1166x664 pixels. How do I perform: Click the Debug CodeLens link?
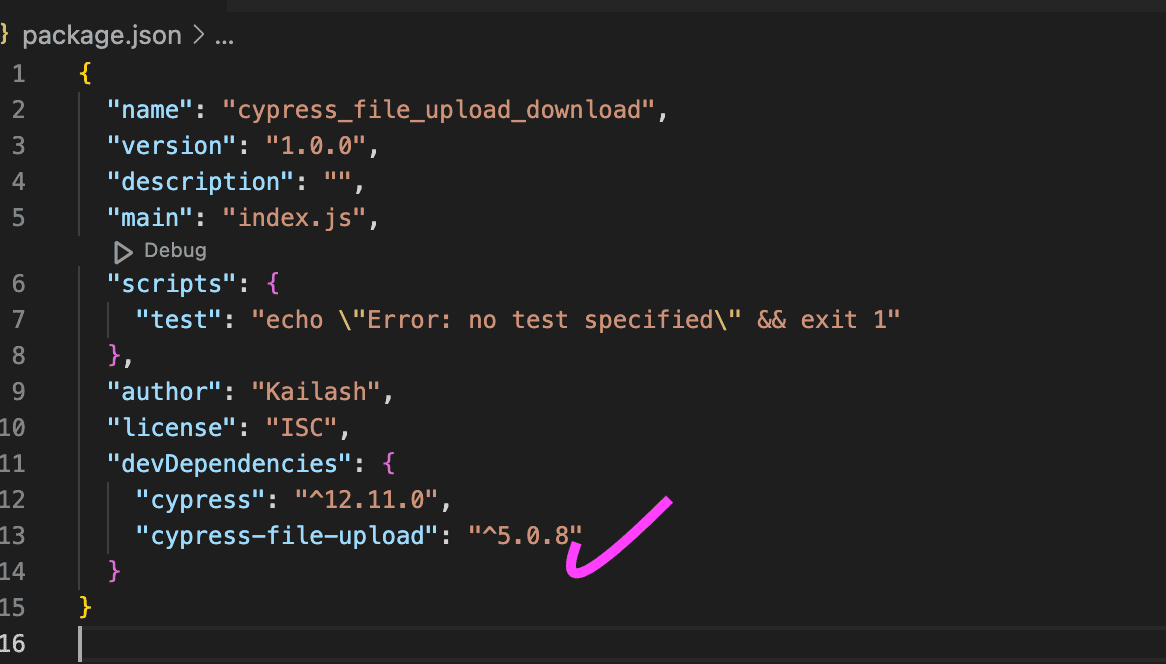click(x=175, y=251)
